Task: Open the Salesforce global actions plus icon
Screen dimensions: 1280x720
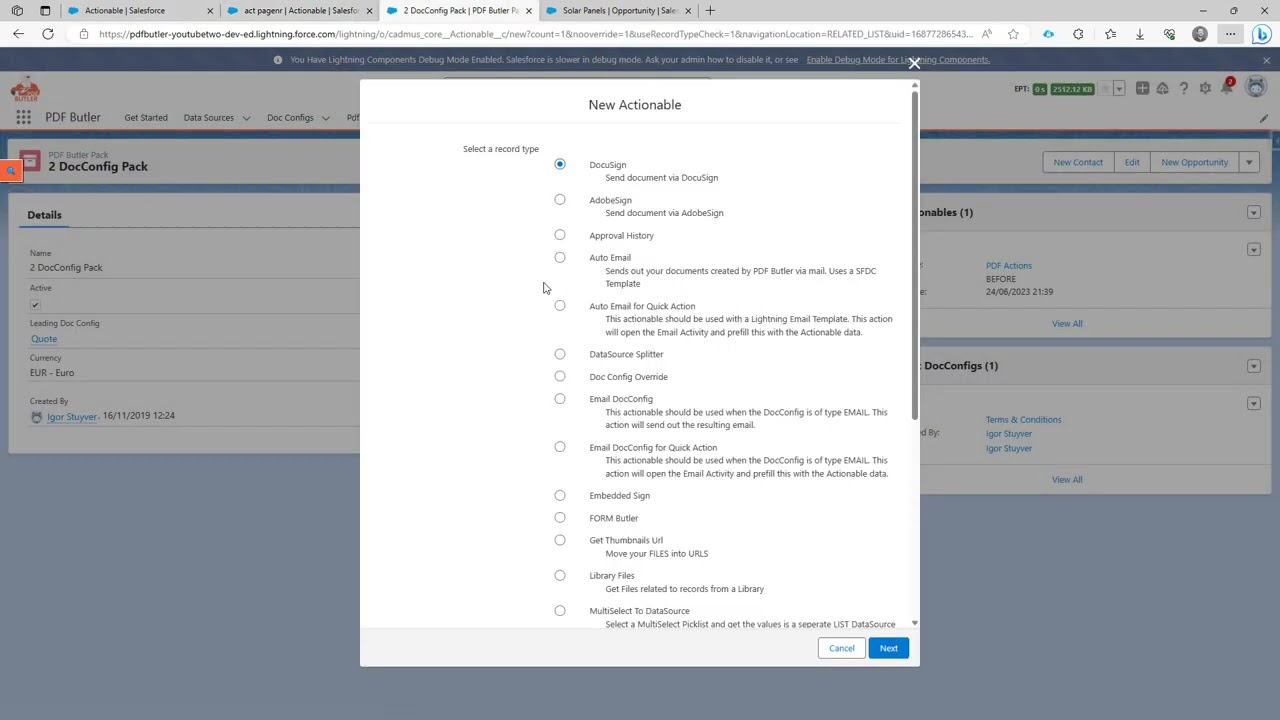Action: pos(1142,89)
